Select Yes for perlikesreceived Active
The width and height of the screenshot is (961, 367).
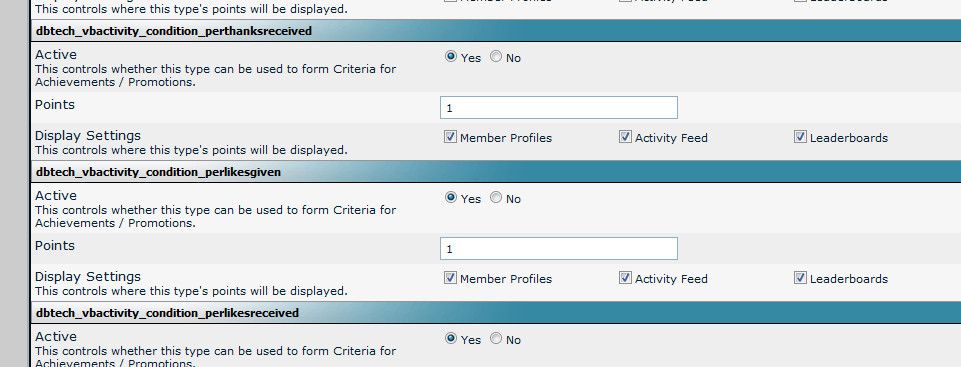click(x=451, y=339)
